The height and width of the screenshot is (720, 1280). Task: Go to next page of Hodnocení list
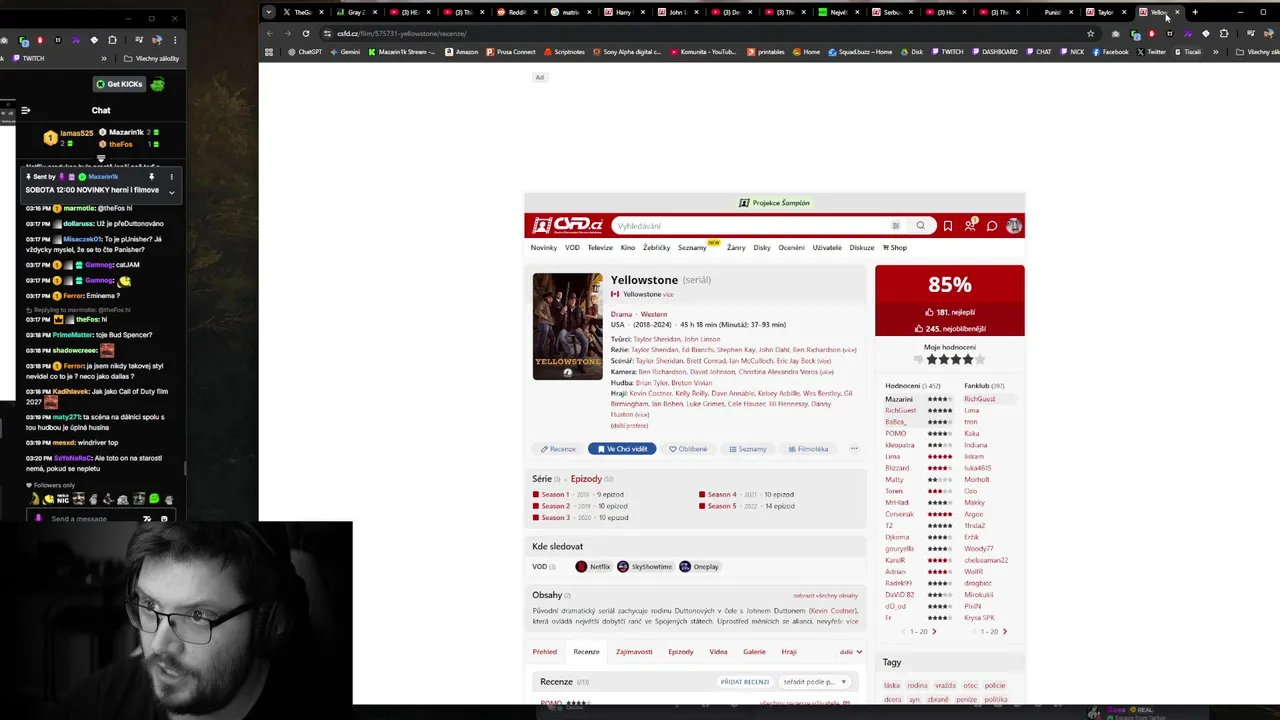click(934, 632)
